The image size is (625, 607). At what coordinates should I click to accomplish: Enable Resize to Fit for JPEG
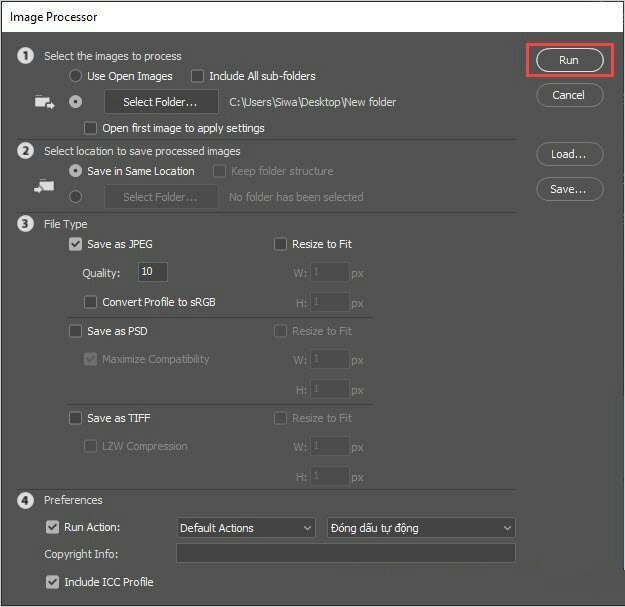tap(280, 244)
